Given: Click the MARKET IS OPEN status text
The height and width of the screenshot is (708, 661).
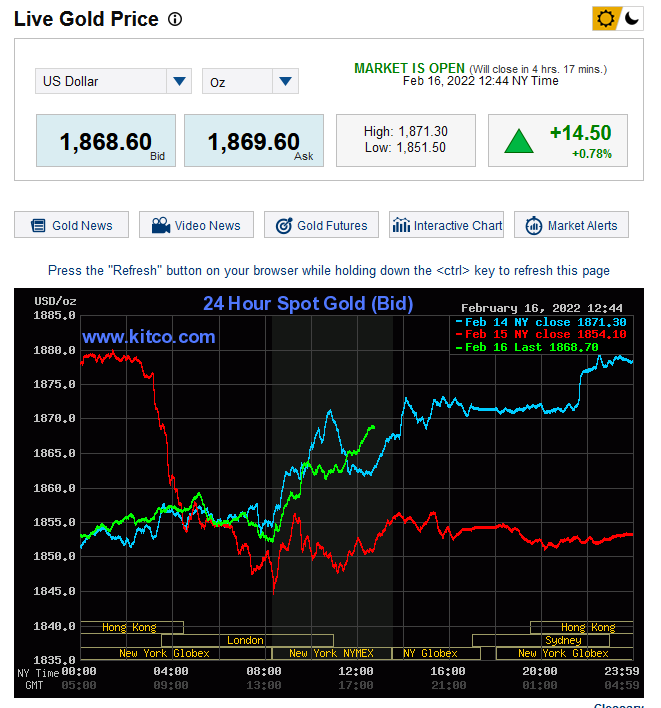Looking at the screenshot, I should tap(409, 68).
